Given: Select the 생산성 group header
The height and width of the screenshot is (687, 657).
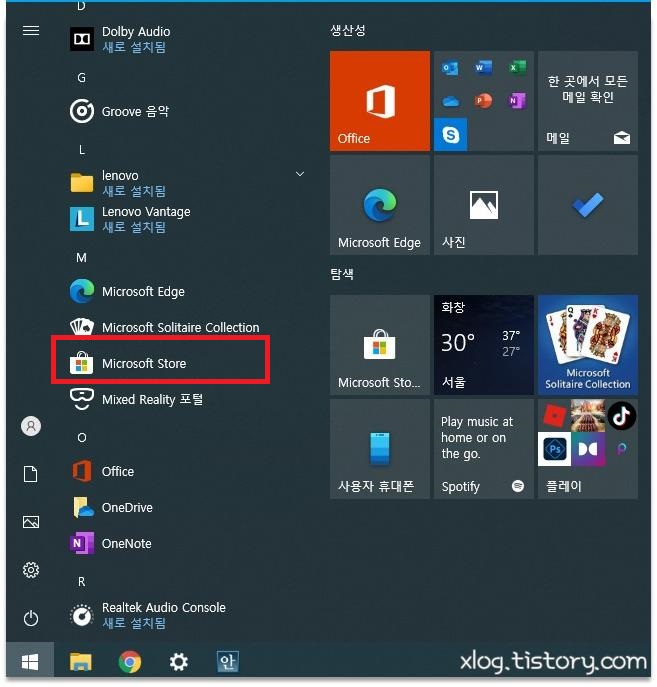Looking at the screenshot, I should point(348,30).
